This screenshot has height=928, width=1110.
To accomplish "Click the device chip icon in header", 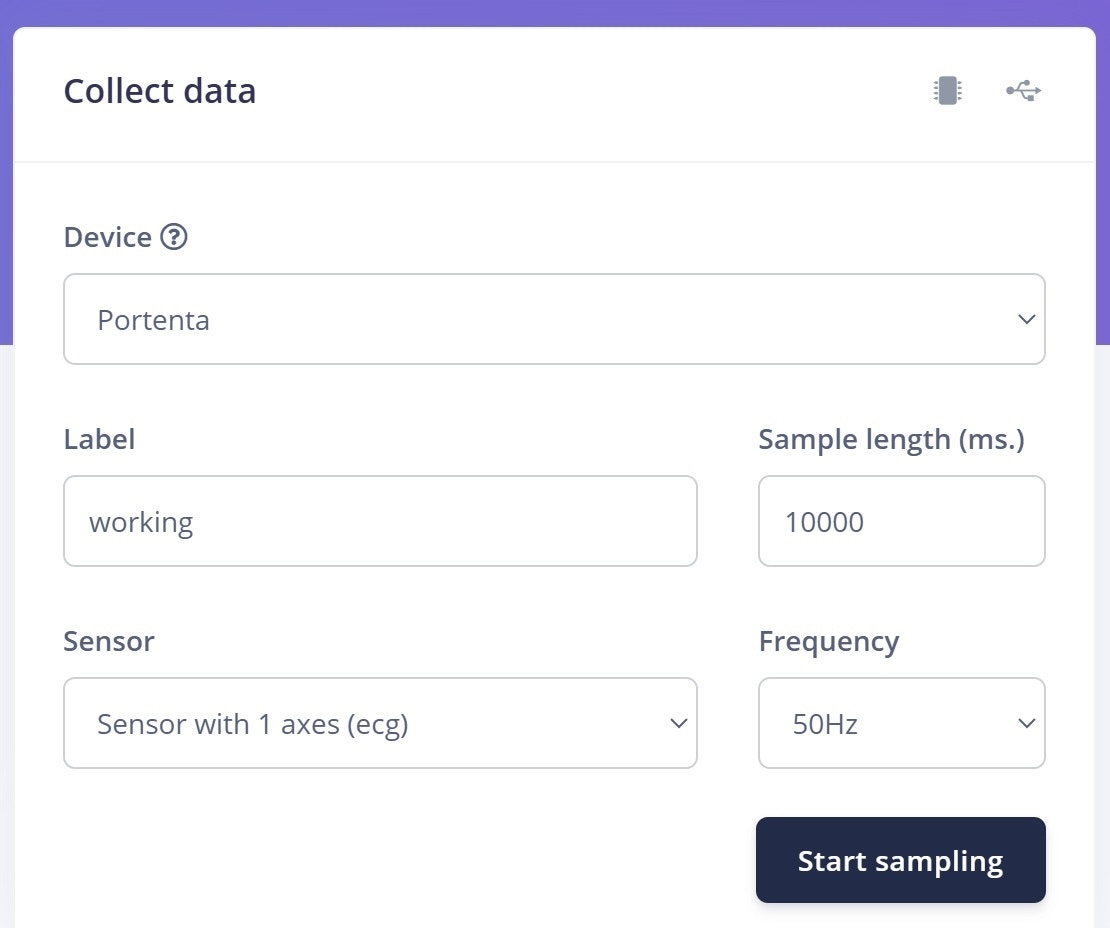I will (947, 91).
